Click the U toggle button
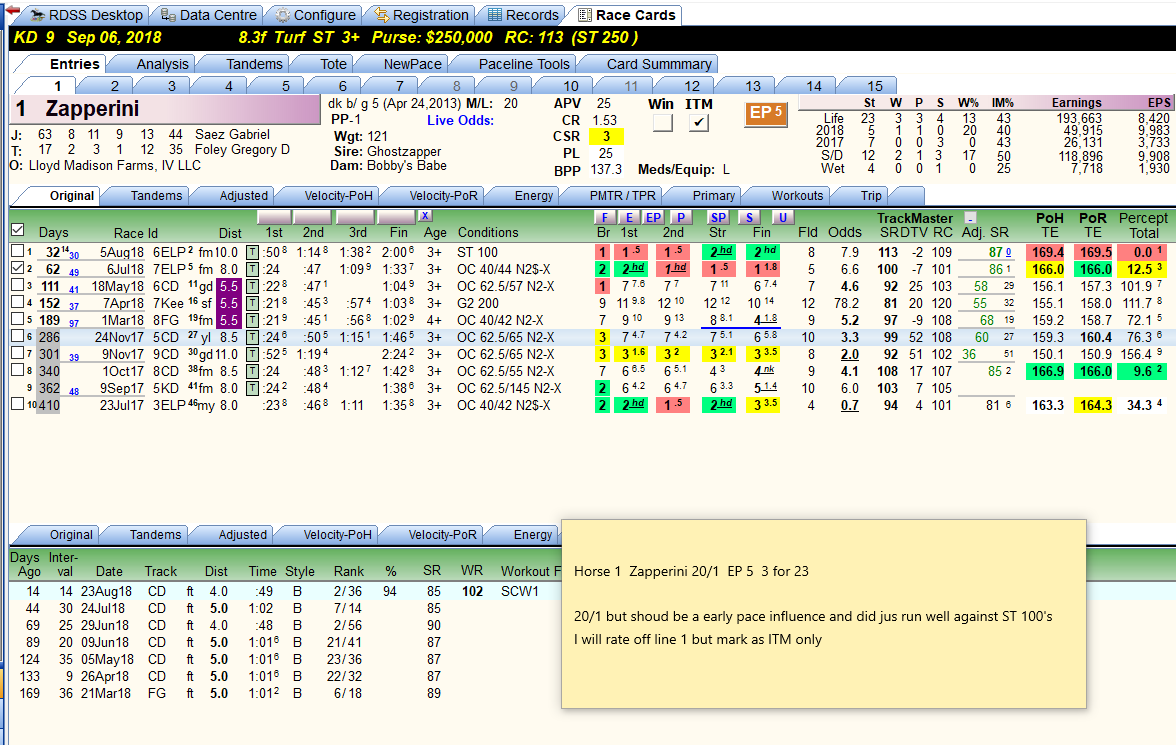 tap(782, 218)
